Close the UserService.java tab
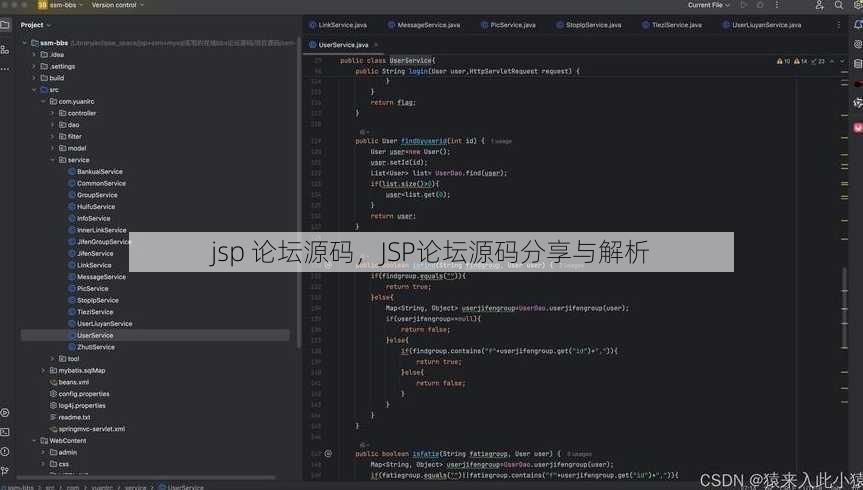This screenshot has height=490, width=863. [x=376, y=45]
